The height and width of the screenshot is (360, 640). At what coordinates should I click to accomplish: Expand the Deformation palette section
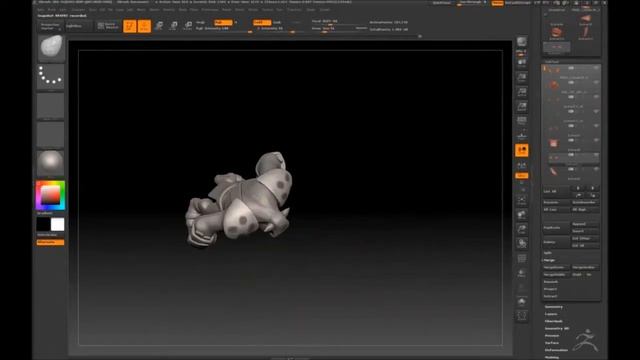pos(556,350)
